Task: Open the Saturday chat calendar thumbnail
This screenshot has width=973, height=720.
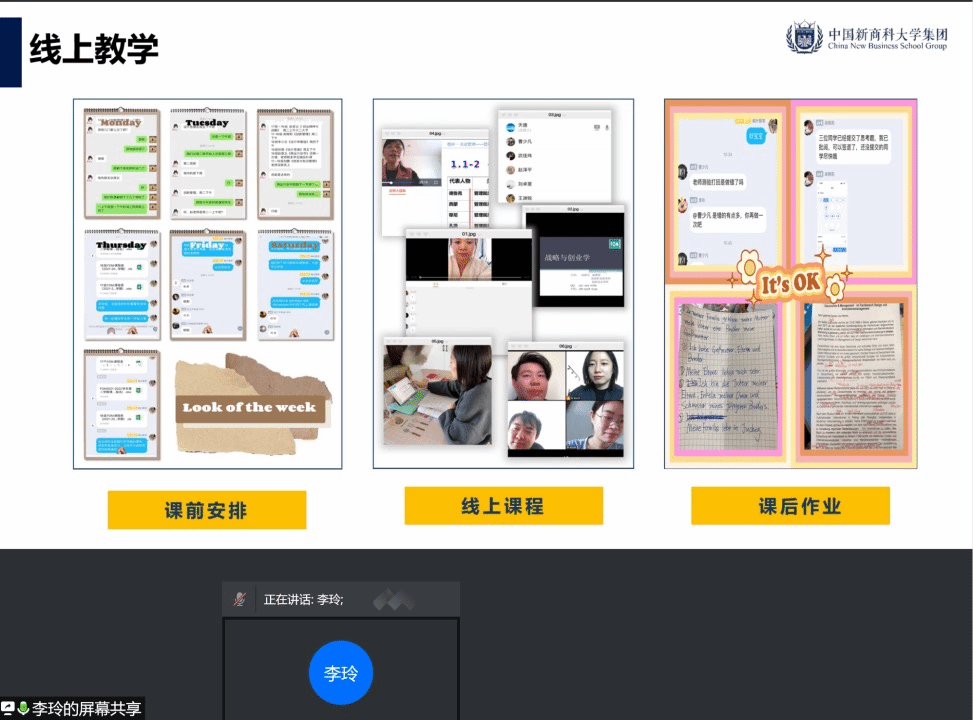Action: pos(294,285)
